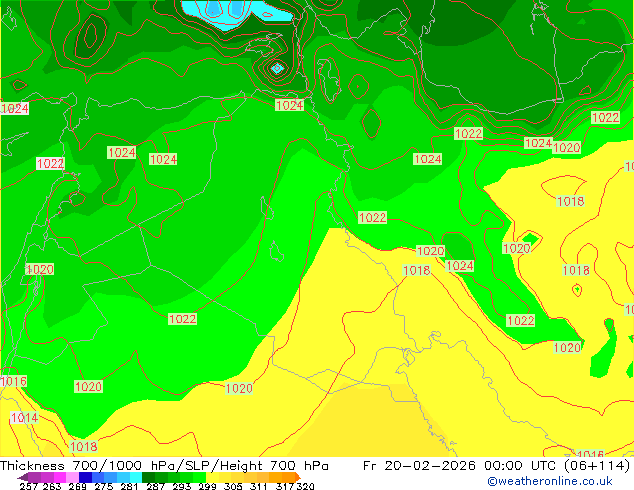Screen dimensions: 634x490
Task: Click the legend value 275
Action: [104, 486]
